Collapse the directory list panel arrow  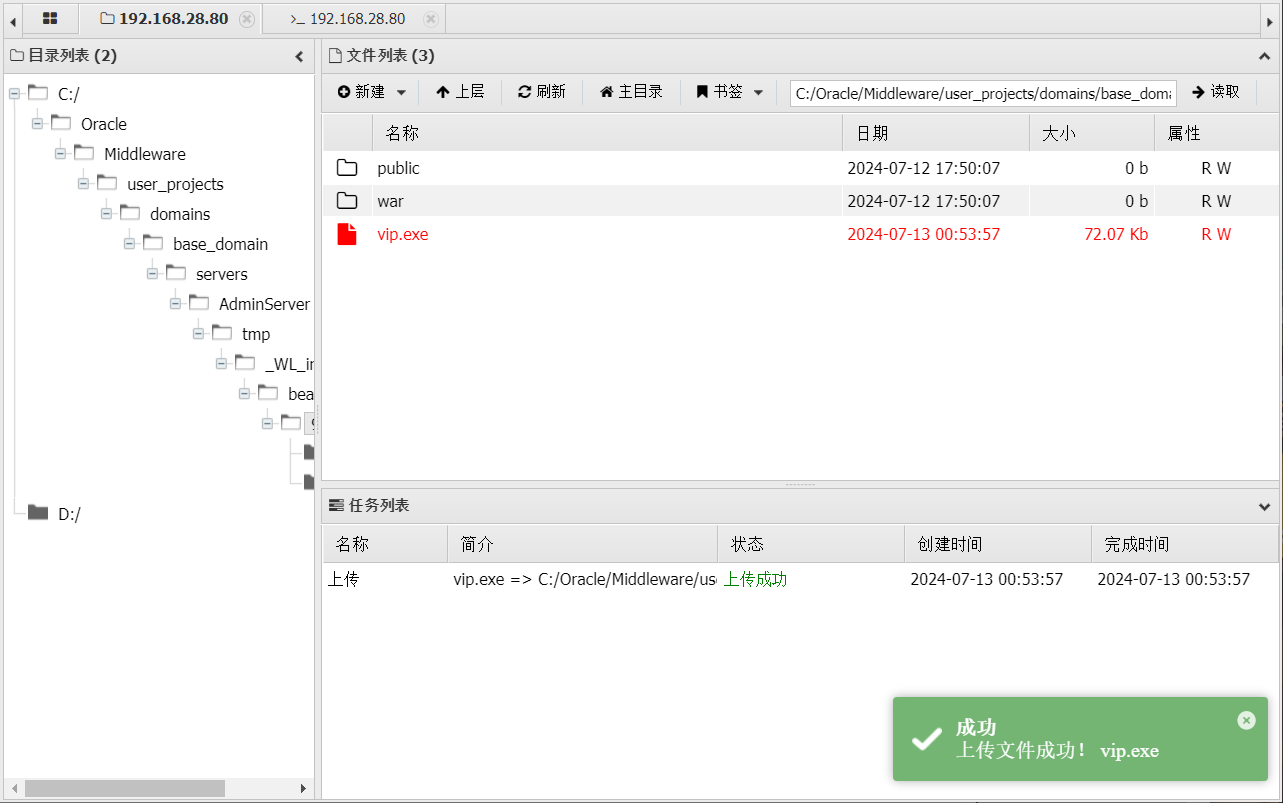click(x=299, y=56)
